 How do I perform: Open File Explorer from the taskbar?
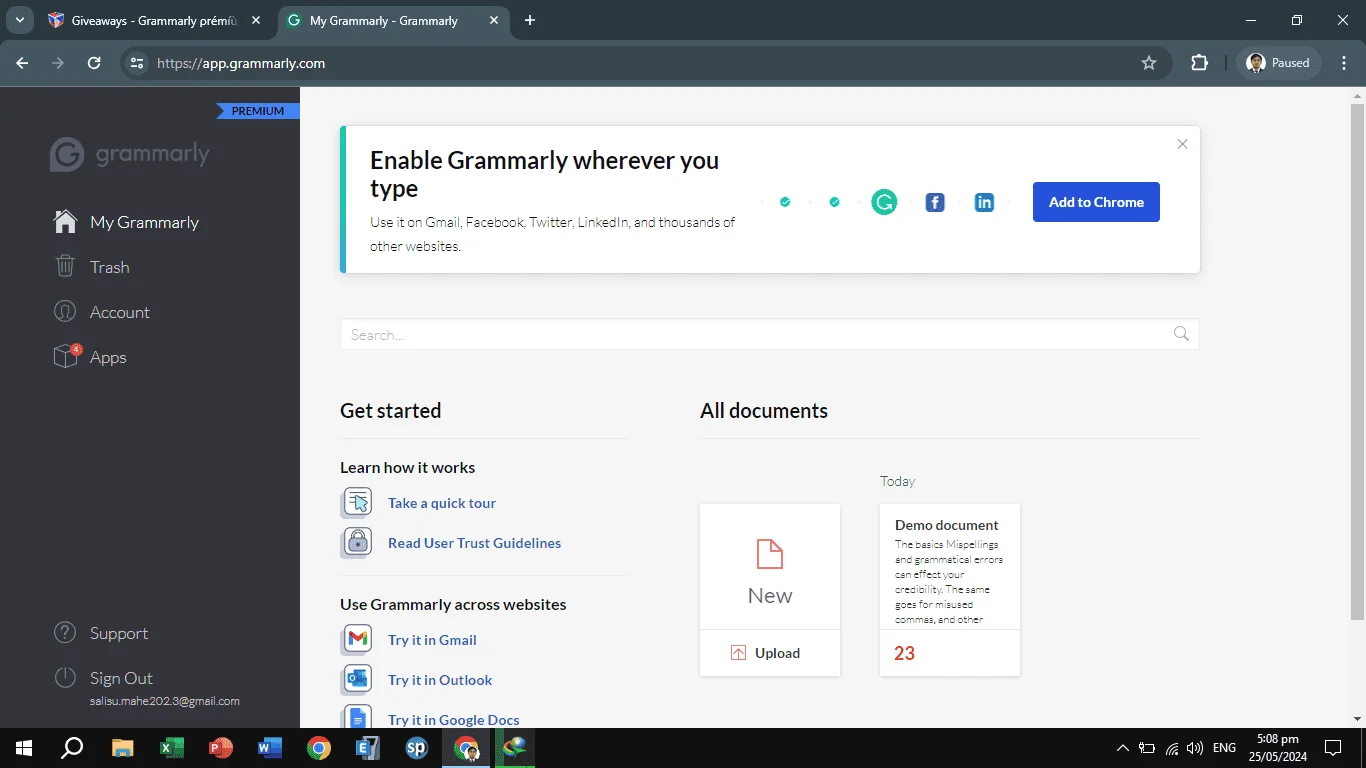123,748
